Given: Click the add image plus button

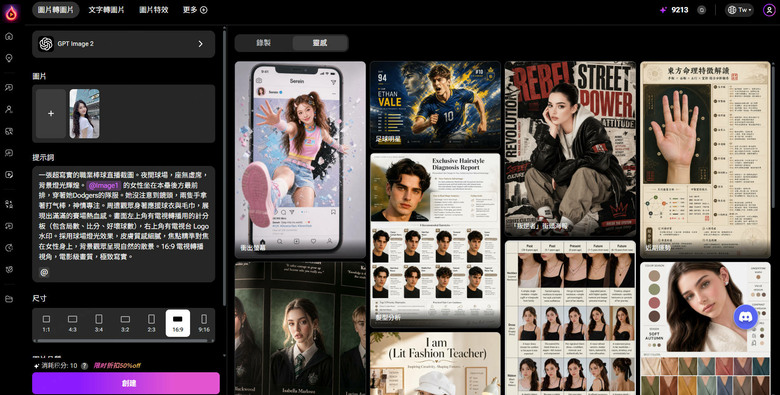Looking at the screenshot, I should (51, 114).
